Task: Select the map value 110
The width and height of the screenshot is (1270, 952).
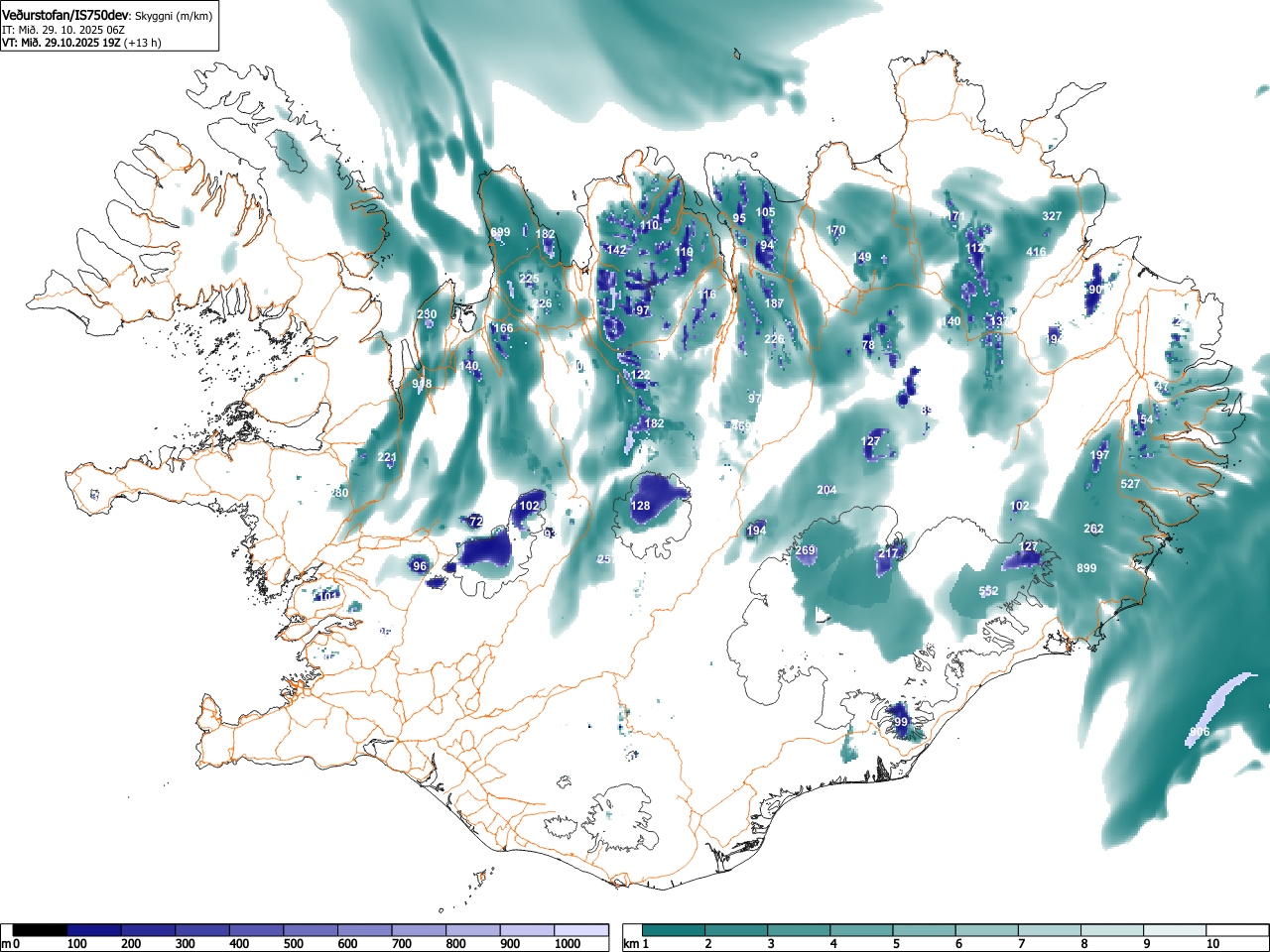Action: (649, 226)
